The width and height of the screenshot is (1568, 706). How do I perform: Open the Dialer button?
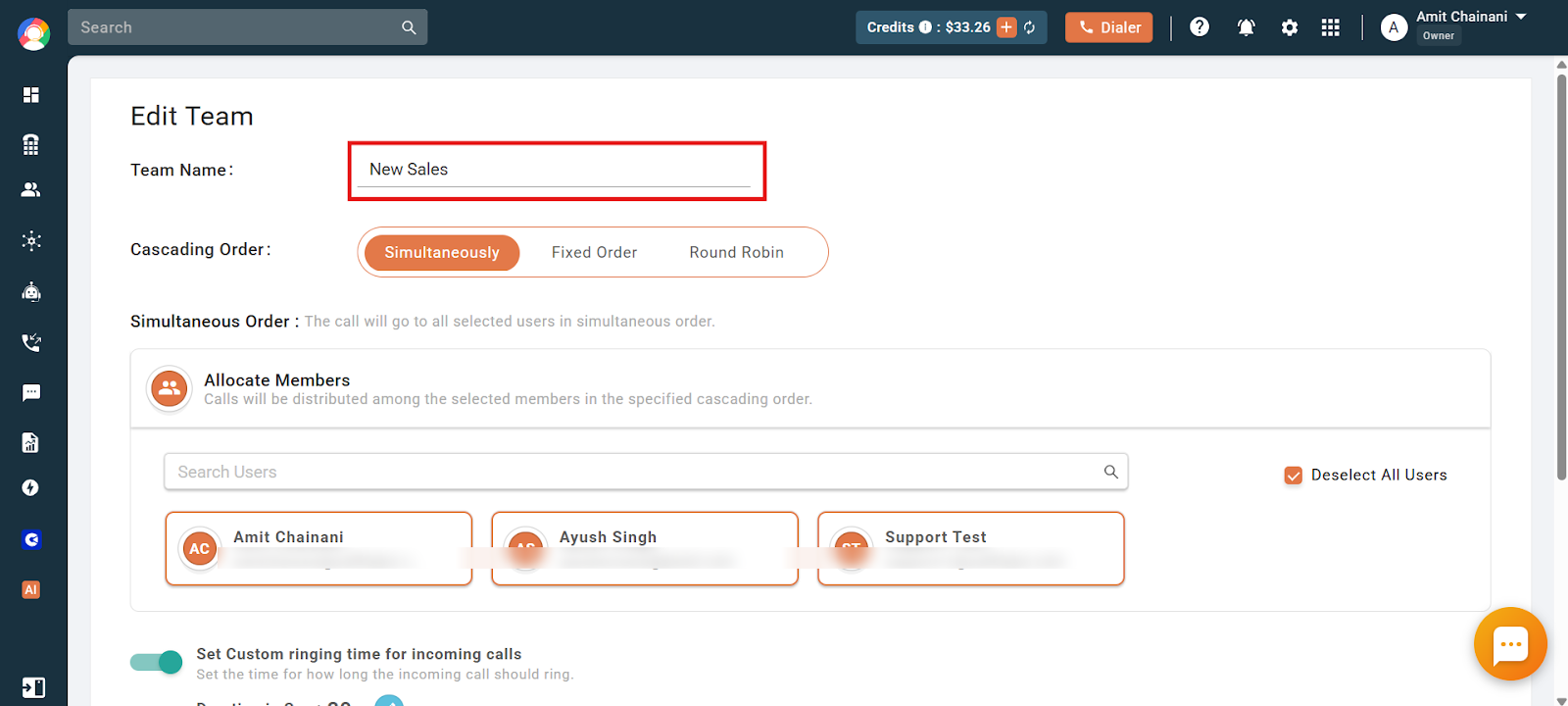pyautogui.click(x=1109, y=27)
